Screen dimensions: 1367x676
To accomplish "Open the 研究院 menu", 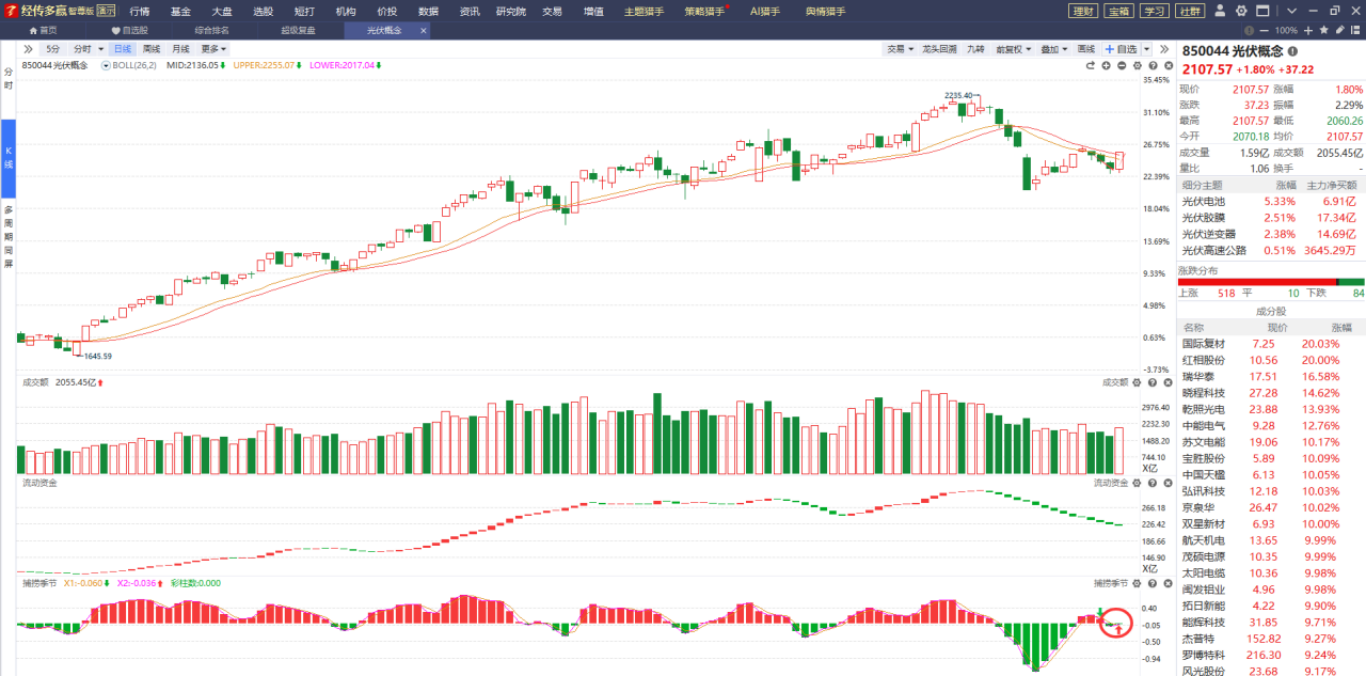I will (x=510, y=11).
